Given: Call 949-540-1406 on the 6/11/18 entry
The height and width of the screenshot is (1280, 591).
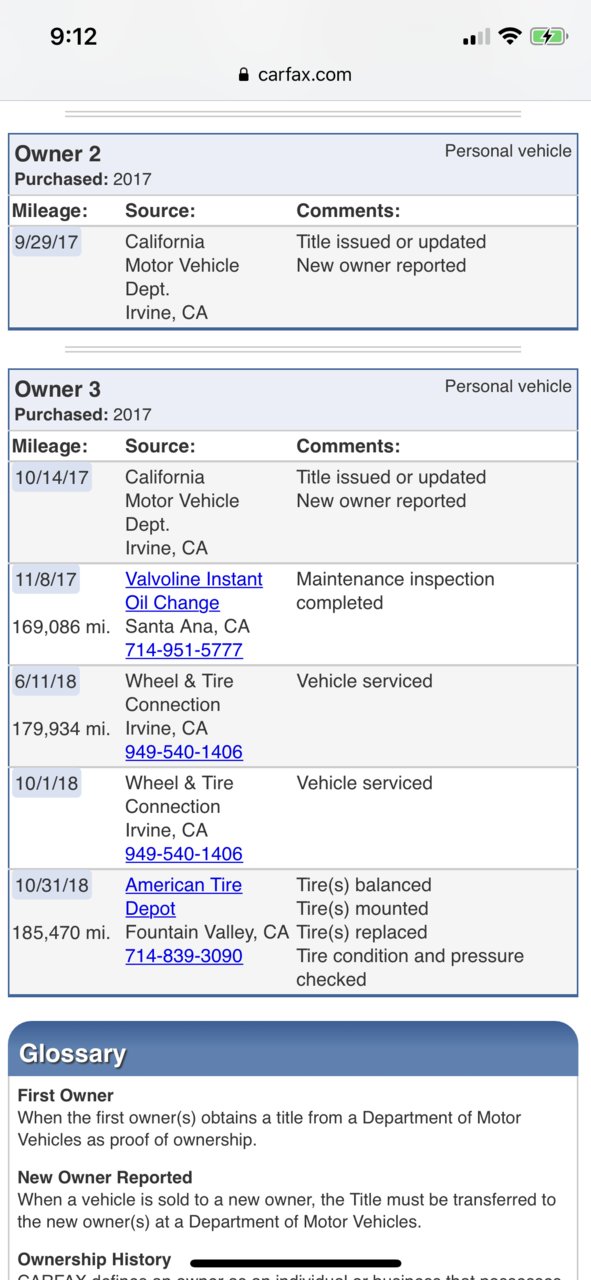Looking at the screenshot, I should pyautogui.click(x=184, y=752).
